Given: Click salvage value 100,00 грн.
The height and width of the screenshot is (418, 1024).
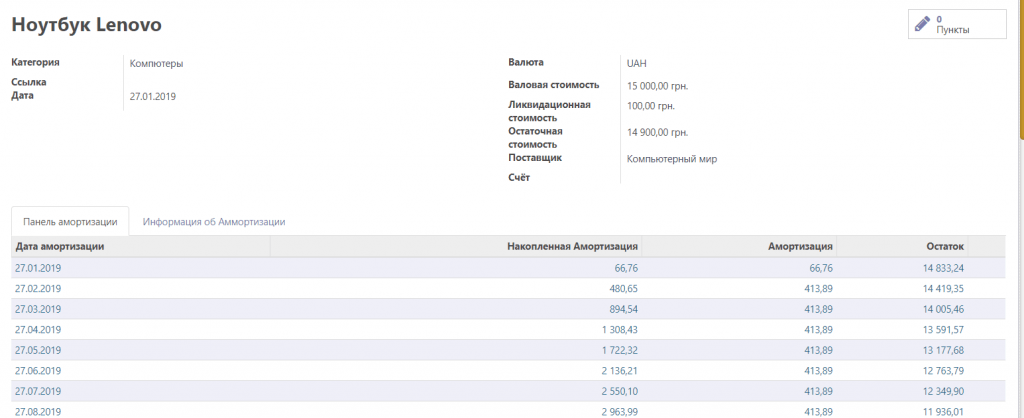Looking at the screenshot, I should click(x=651, y=105).
